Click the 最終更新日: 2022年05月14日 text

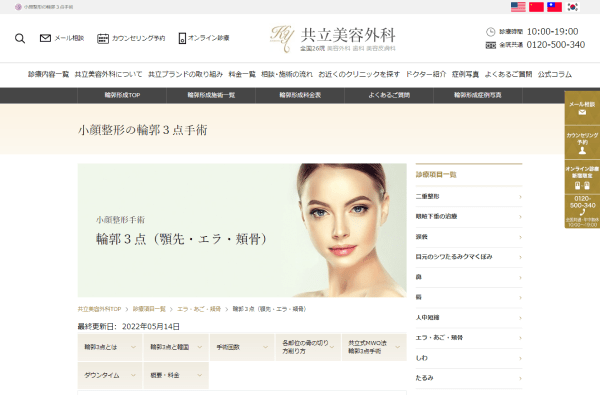pos(129,326)
